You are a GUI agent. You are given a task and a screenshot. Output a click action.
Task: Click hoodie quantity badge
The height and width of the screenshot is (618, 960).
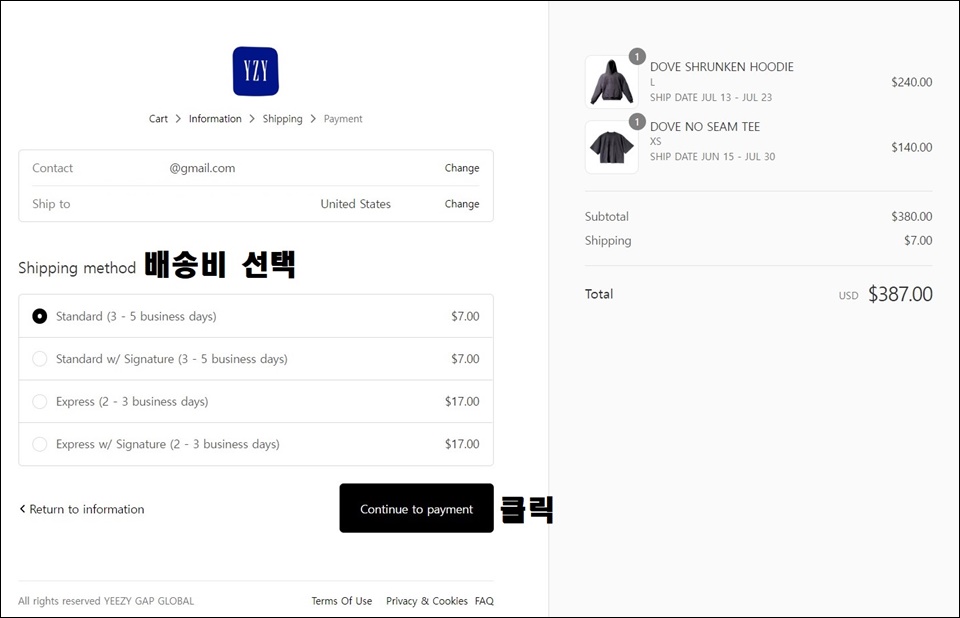(x=637, y=56)
